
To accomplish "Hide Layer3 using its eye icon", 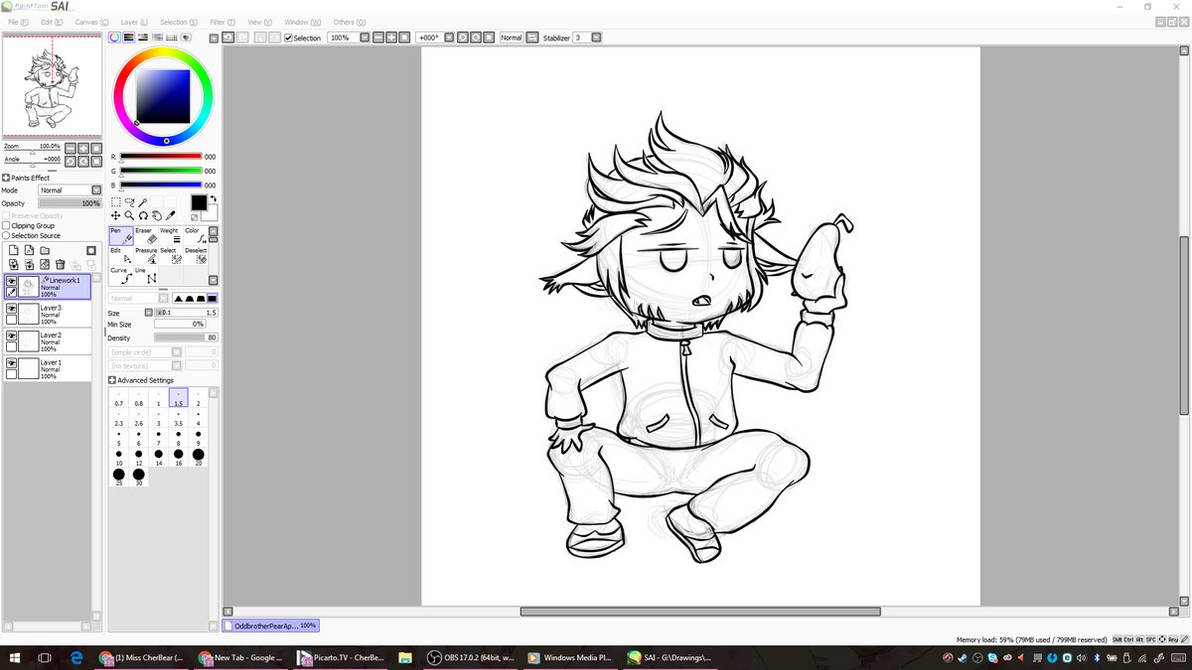I will (x=11, y=309).
